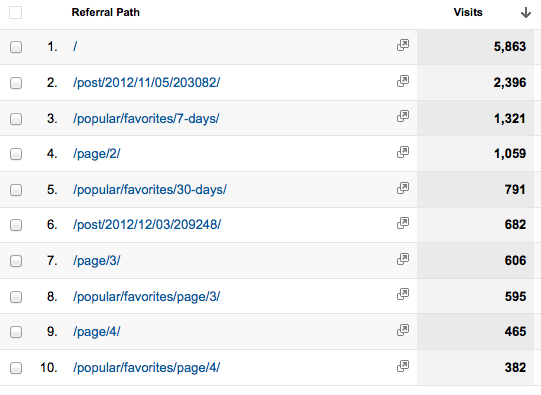Open the /page/2/ referral path link

pos(97,154)
